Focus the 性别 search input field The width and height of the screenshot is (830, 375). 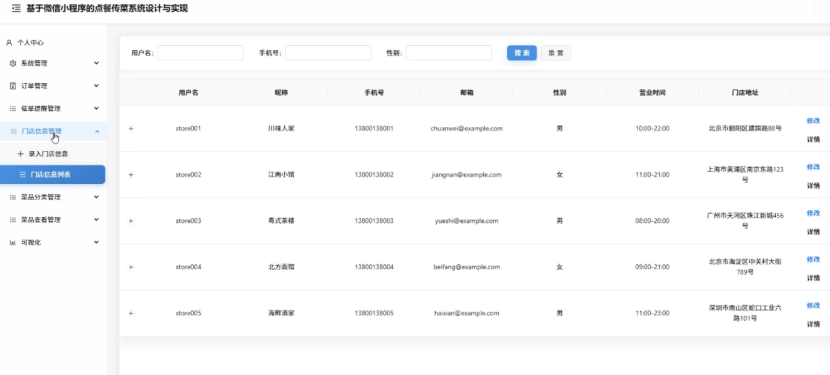point(449,53)
